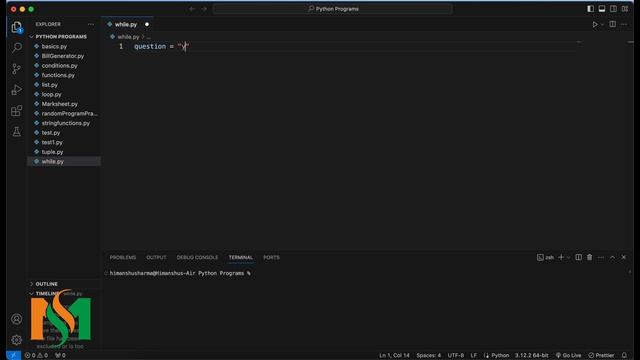
Task: Click Go Live in status bar
Action: coord(568,356)
